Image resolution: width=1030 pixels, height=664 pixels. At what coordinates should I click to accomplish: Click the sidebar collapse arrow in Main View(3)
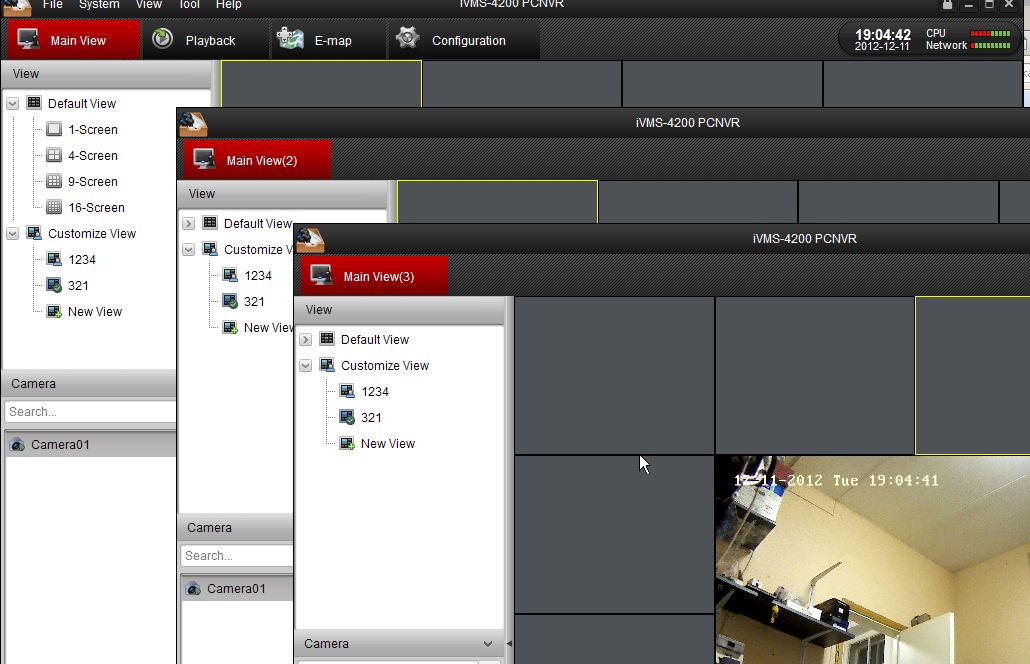click(509, 644)
